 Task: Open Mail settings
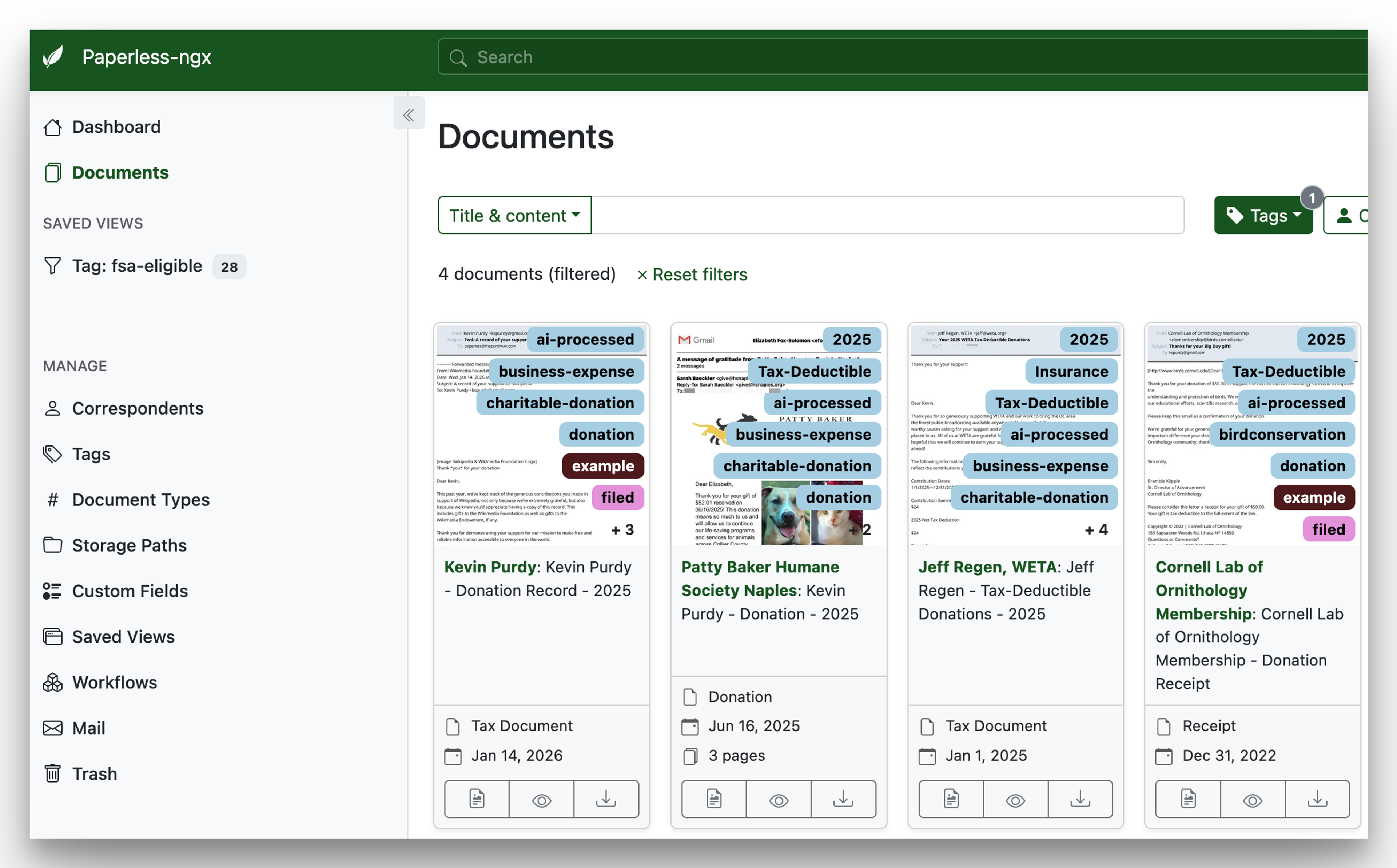pos(75,728)
